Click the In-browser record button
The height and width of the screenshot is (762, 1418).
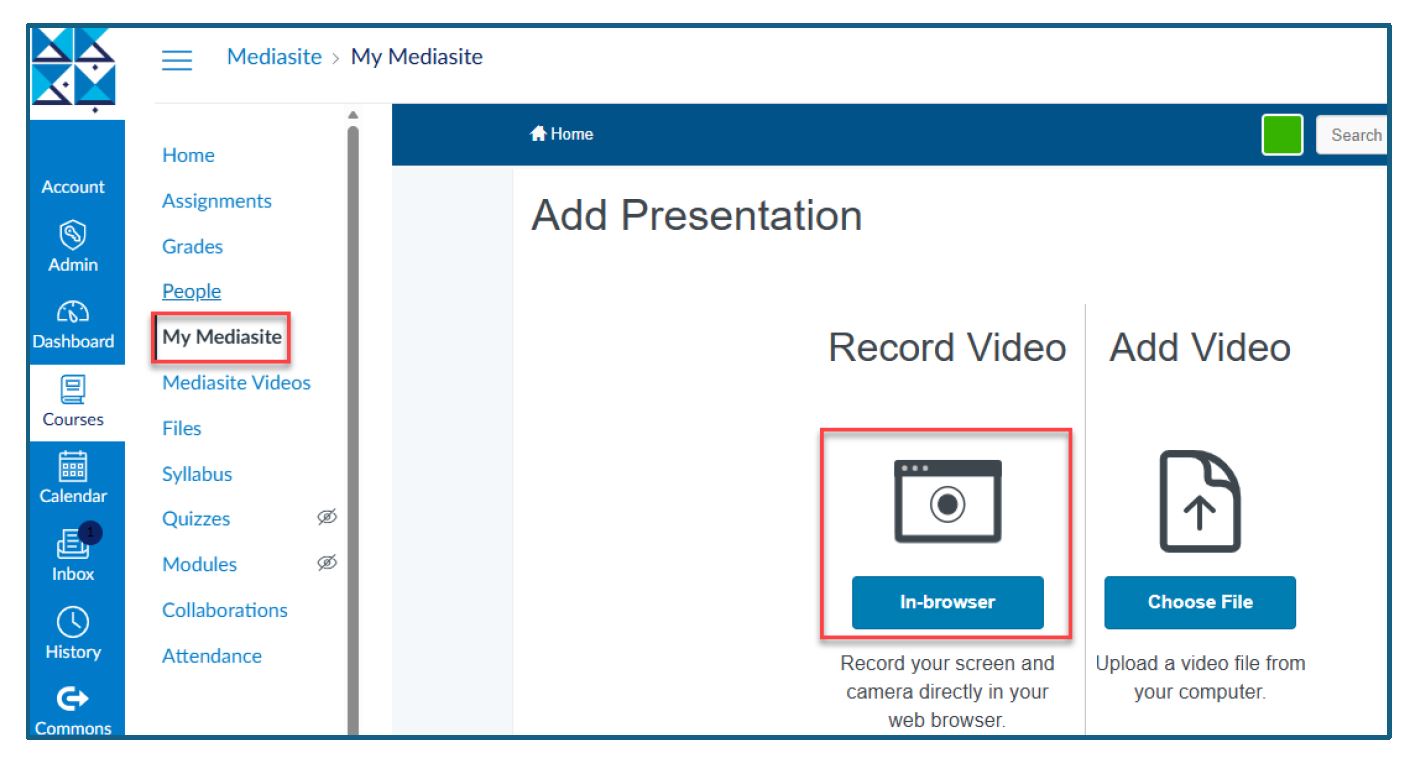[947, 603]
